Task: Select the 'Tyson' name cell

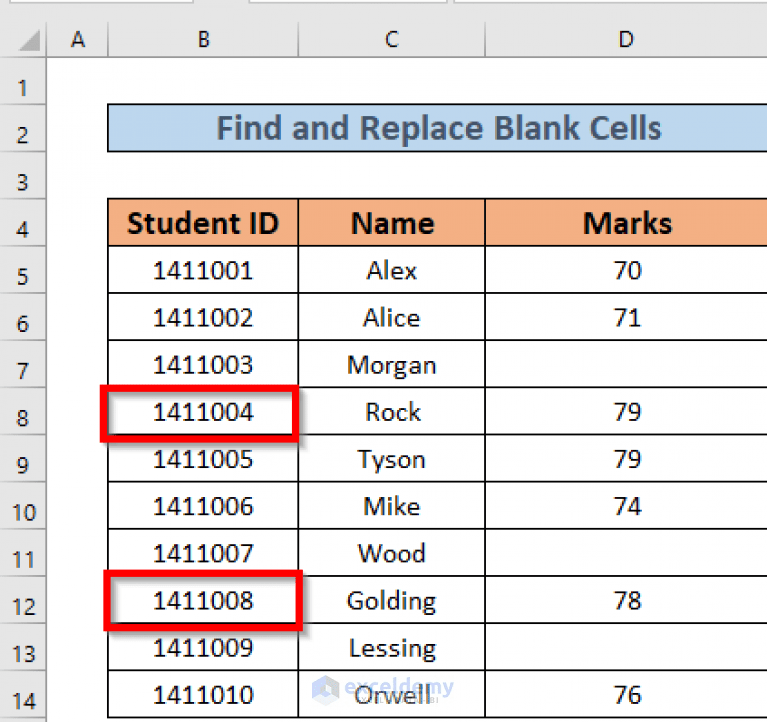Action: [x=391, y=458]
